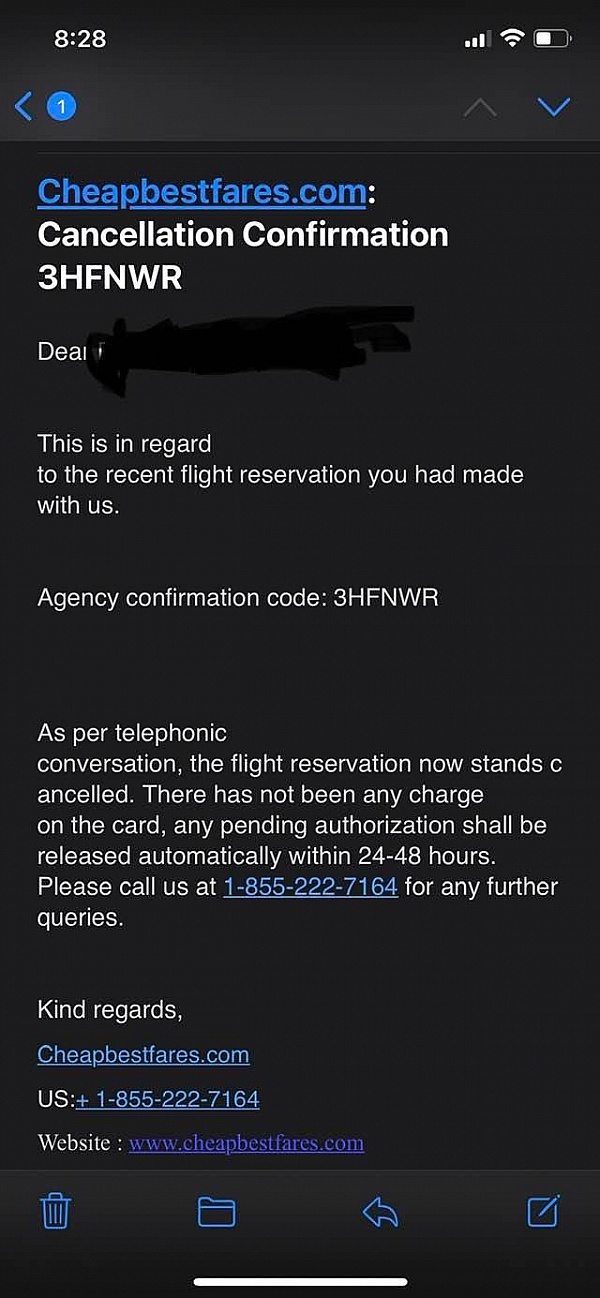600x1298 pixels.
Task: Tap the back chevron to return to inbox
Action: coord(24,106)
